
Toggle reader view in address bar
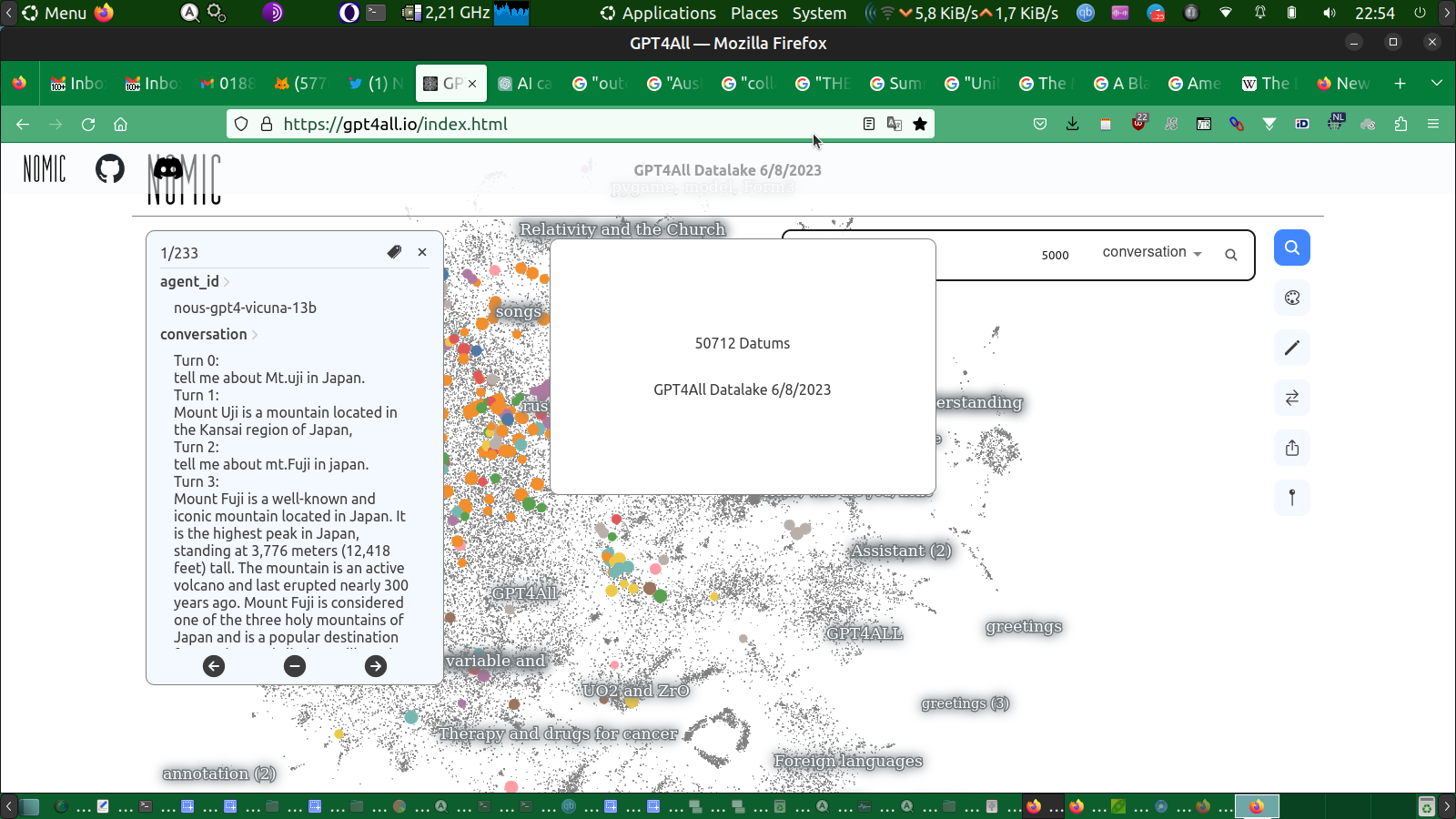point(869,124)
